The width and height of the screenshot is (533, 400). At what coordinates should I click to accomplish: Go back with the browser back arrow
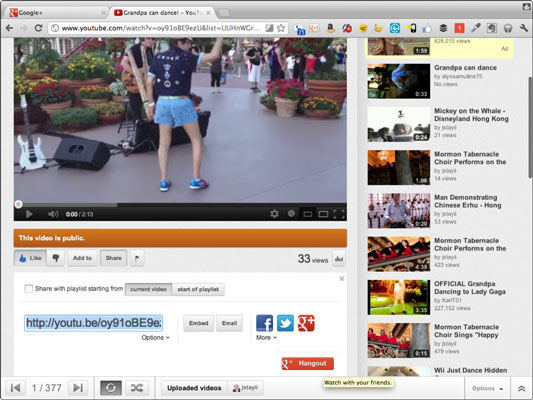10,28
